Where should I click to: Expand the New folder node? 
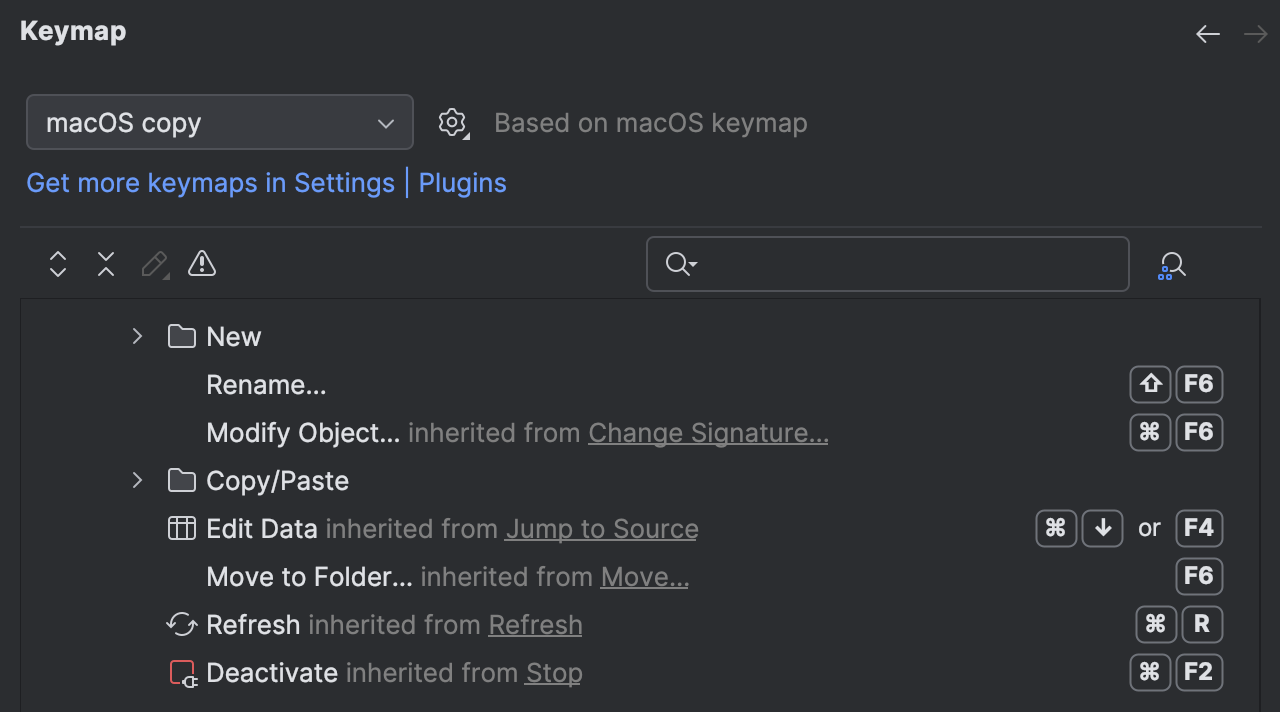click(137, 336)
